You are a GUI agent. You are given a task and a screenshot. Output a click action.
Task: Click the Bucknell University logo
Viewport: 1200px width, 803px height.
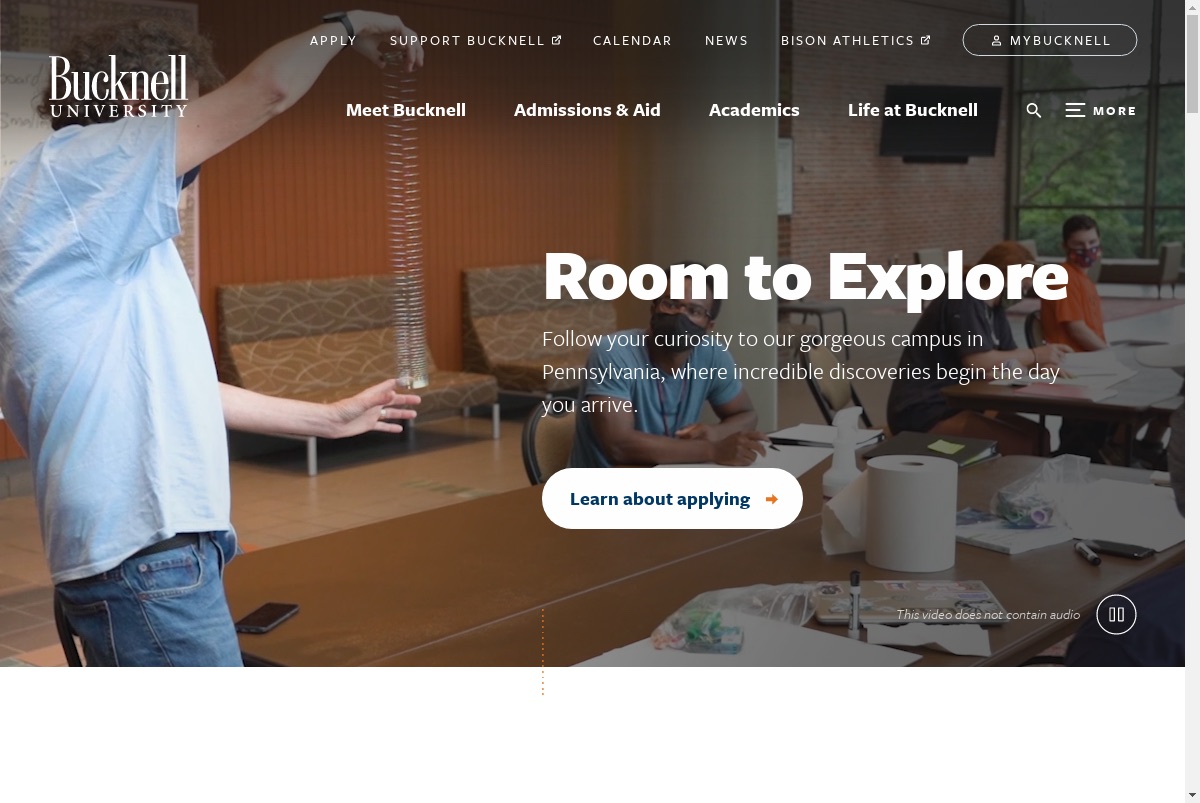tap(118, 86)
